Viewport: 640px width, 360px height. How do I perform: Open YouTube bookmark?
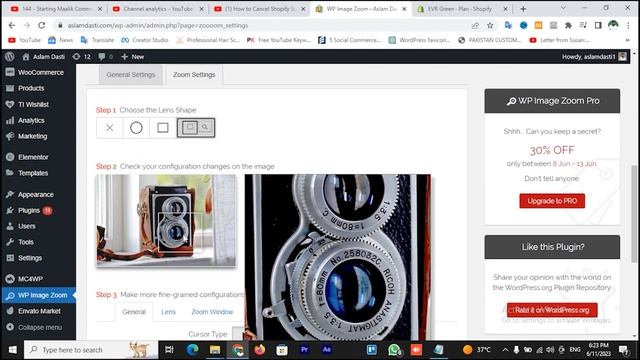(25, 40)
